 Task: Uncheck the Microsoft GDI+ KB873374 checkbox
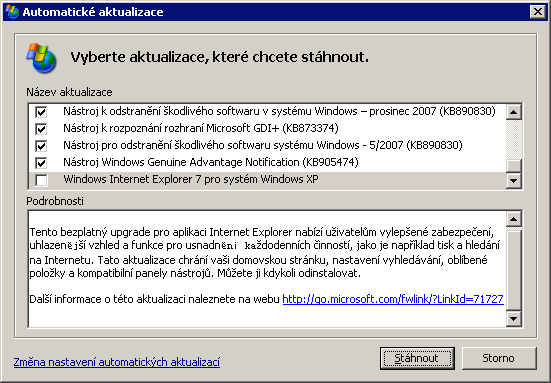[41, 129]
